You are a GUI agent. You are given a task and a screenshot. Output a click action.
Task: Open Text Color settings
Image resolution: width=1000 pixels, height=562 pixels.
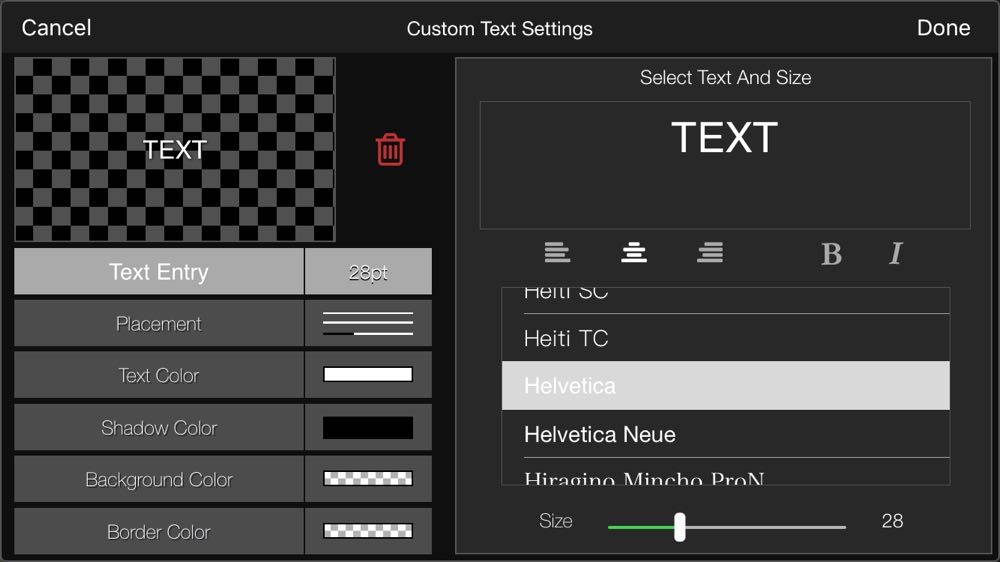(x=159, y=376)
